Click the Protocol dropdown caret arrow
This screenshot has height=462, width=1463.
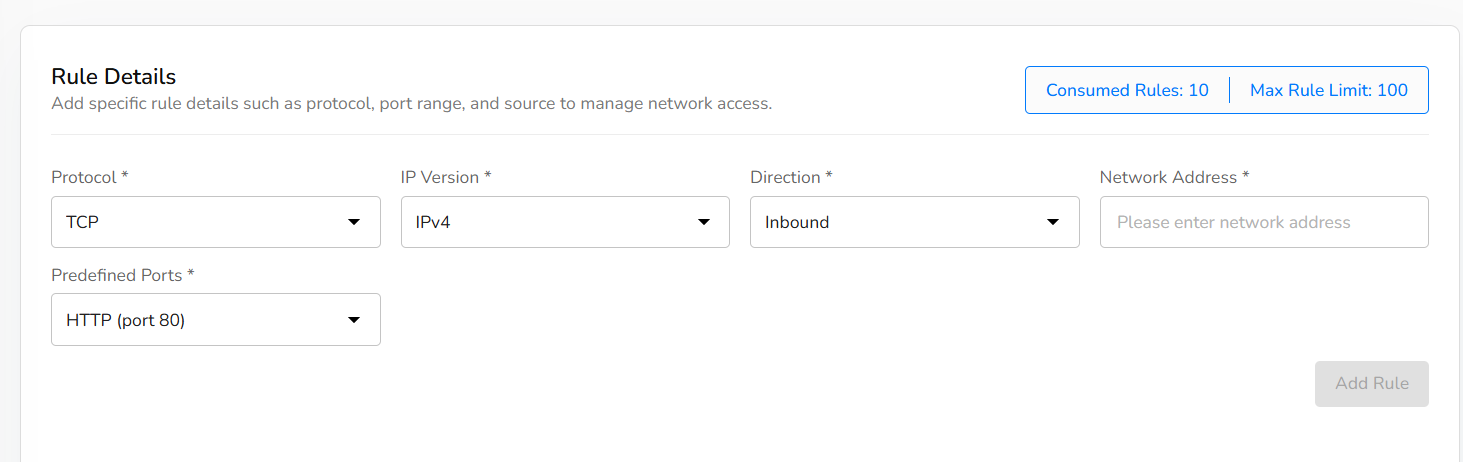[x=354, y=222]
